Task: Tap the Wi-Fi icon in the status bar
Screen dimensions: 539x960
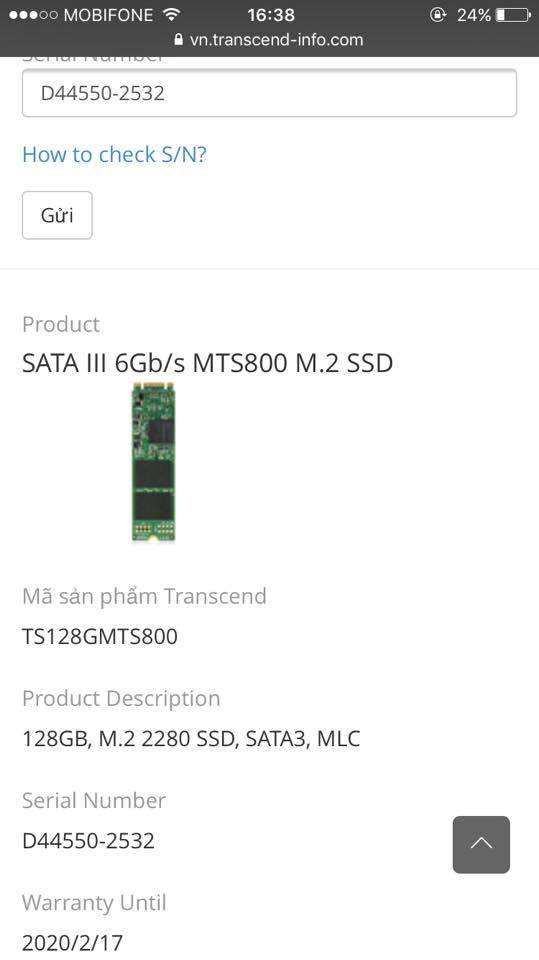Action: (x=172, y=15)
